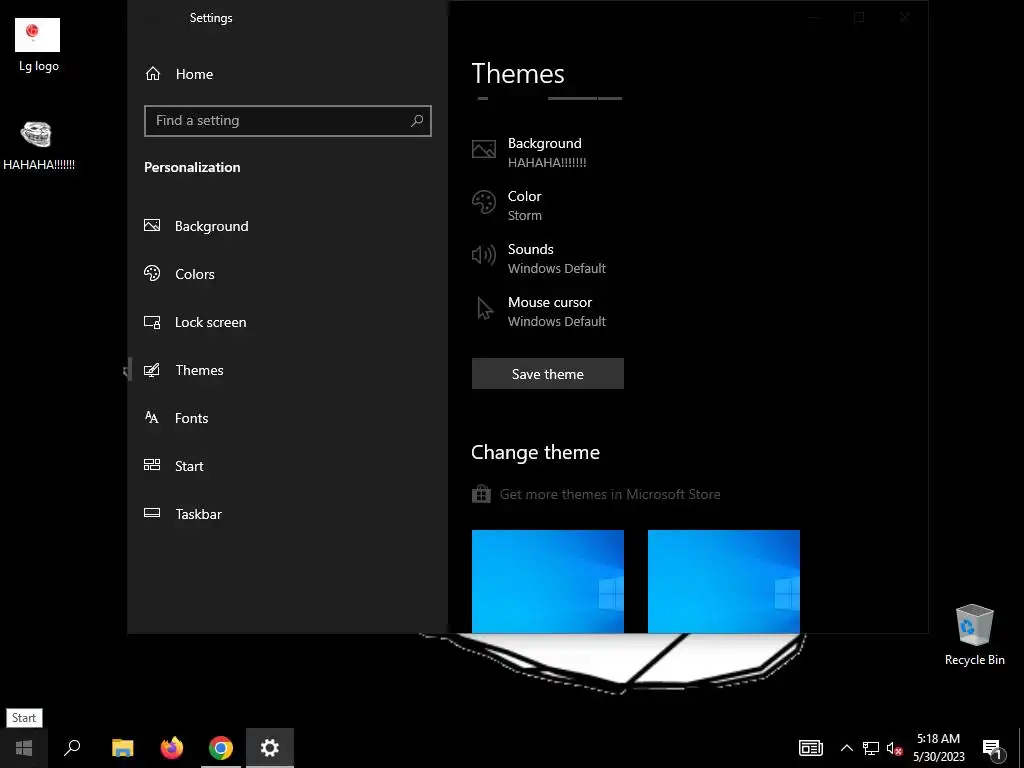Screen dimensions: 1024x768
Task: Apply the second blue Windows theme thumbnail
Action: tap(724, 581)
